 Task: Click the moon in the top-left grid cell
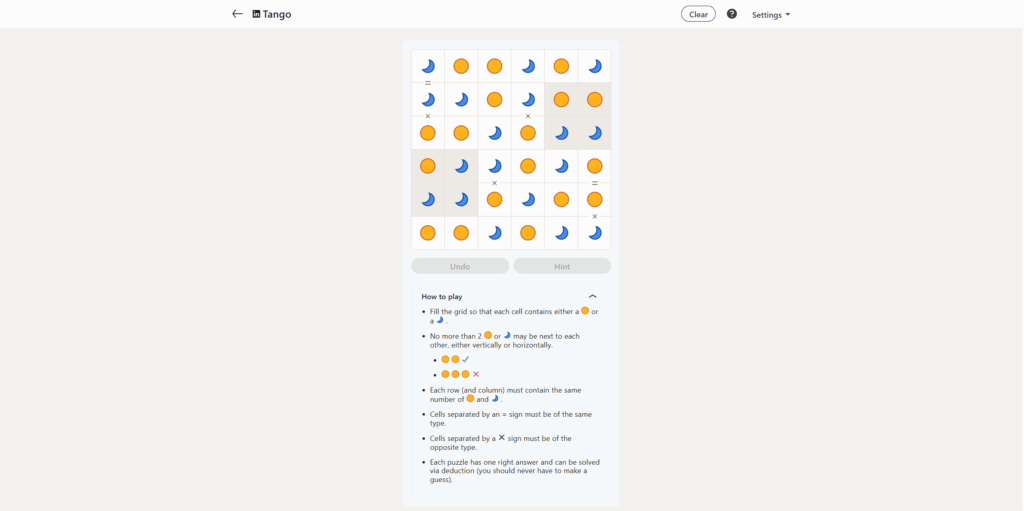[x=428, y=66]
